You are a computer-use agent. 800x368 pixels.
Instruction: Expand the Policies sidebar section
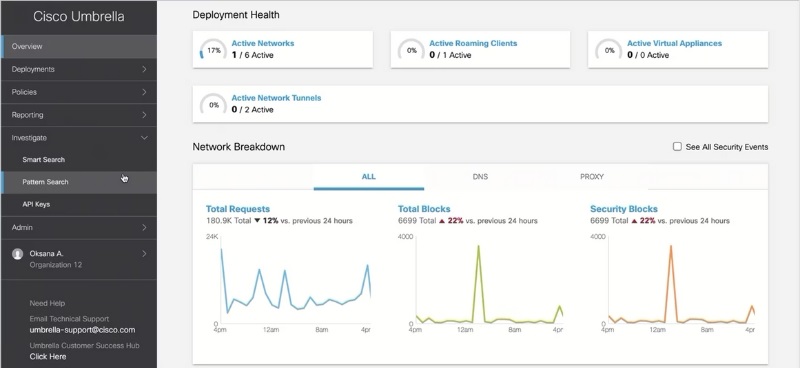[x=79, y=92]
